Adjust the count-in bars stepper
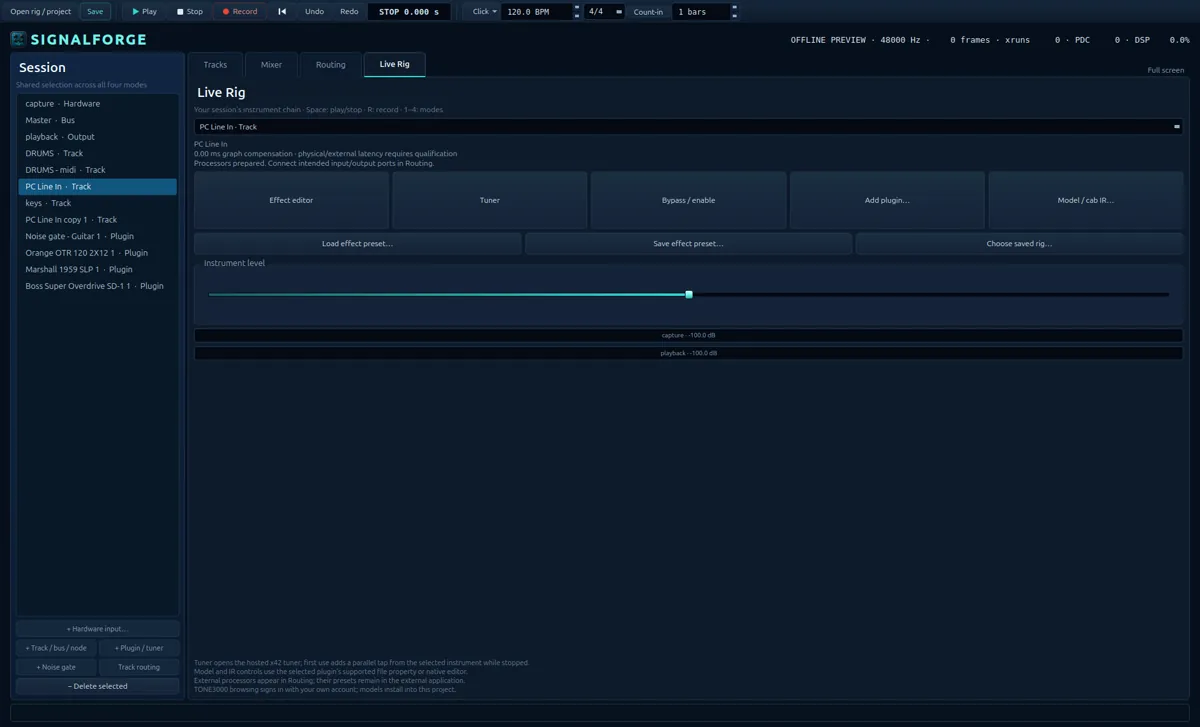This screenshot has height=727, width=1200. click(x=736, y=12)
